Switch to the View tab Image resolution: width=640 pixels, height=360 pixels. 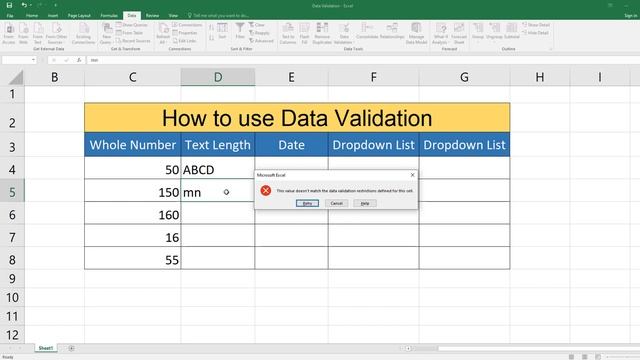coord(173,16)
